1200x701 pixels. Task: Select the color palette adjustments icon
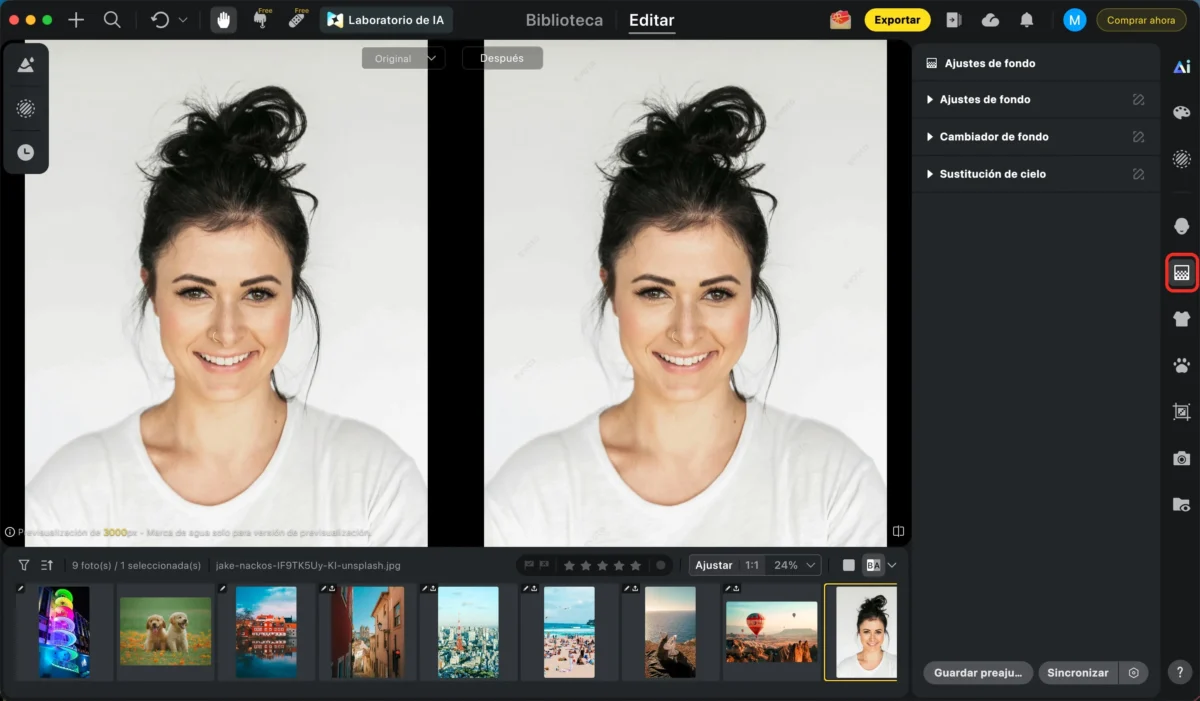click(x=1181, y=113)
